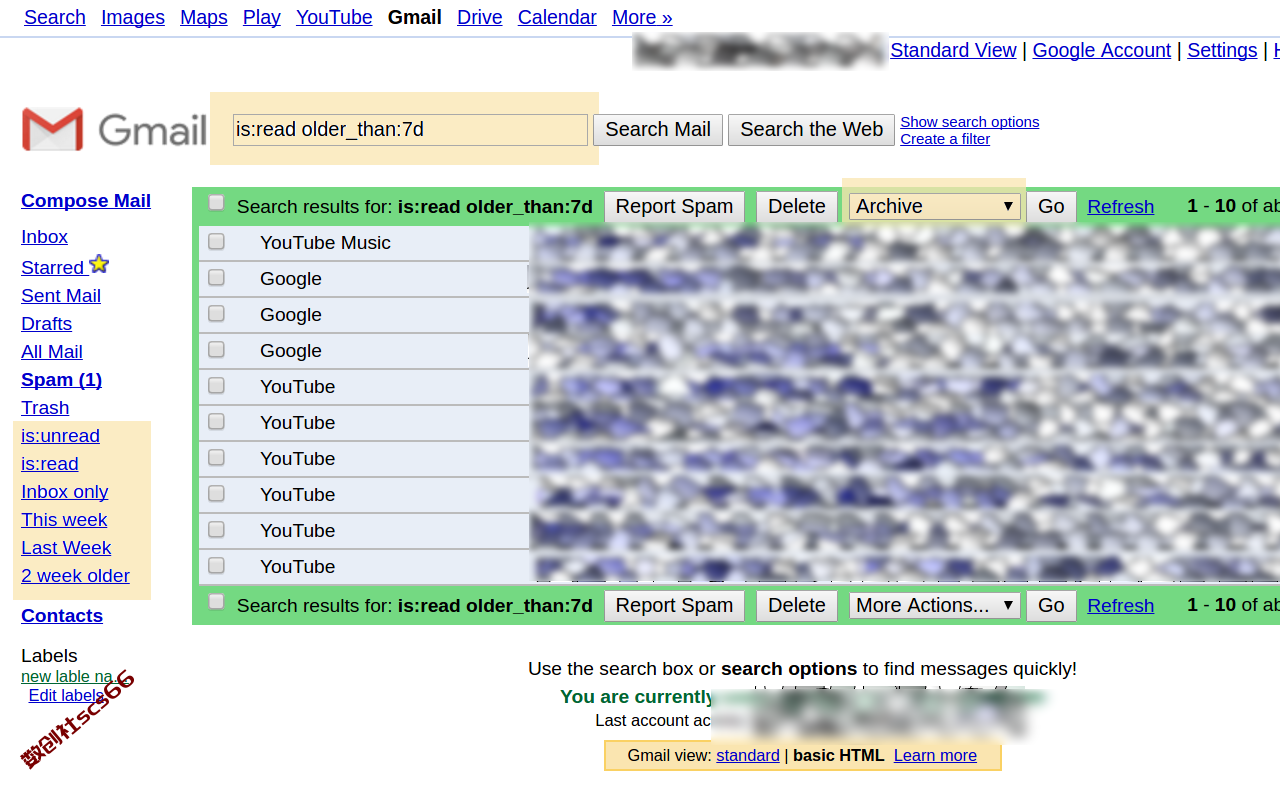Go to the Inbox folder
Viewport: 1280px width, 800px height.
pyautogui.click(x=45, y=236)
